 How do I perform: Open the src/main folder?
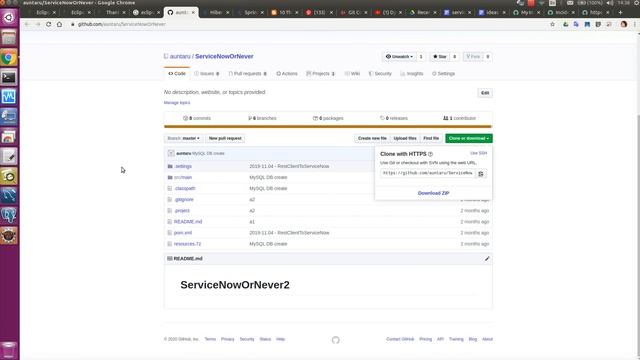183,178
